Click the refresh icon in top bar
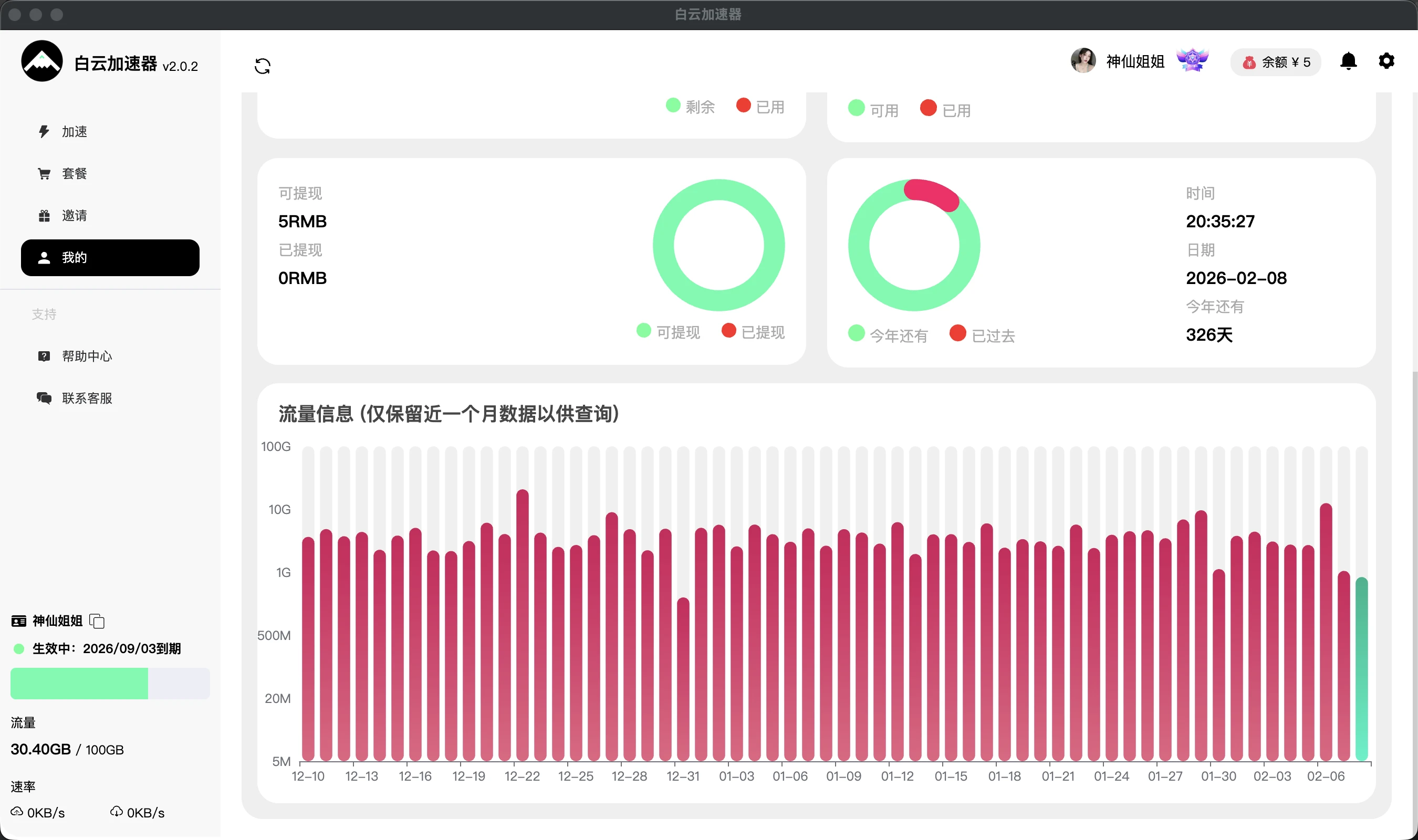The width and height of the screenshot is (1418, 840). (x=262, y=66)
